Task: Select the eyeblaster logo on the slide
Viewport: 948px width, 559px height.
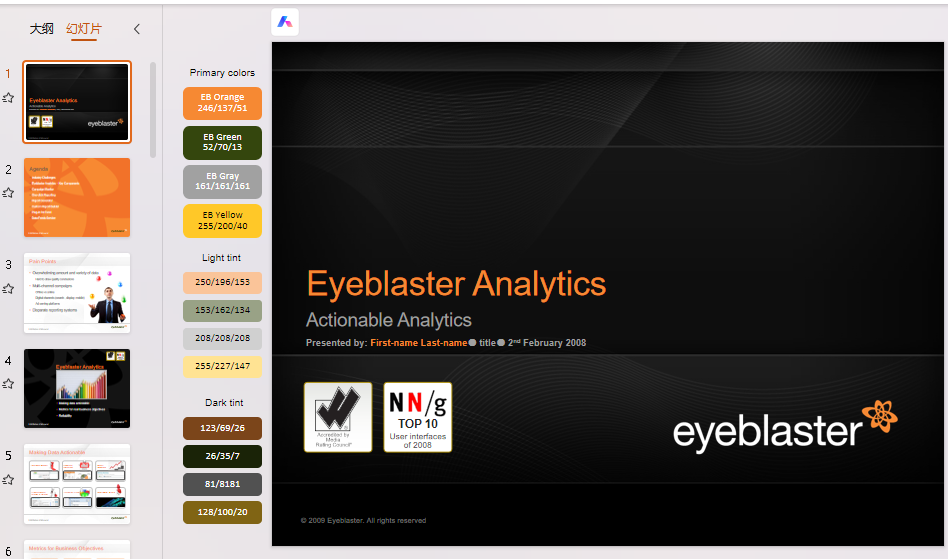Action: (x=785, y=427)
